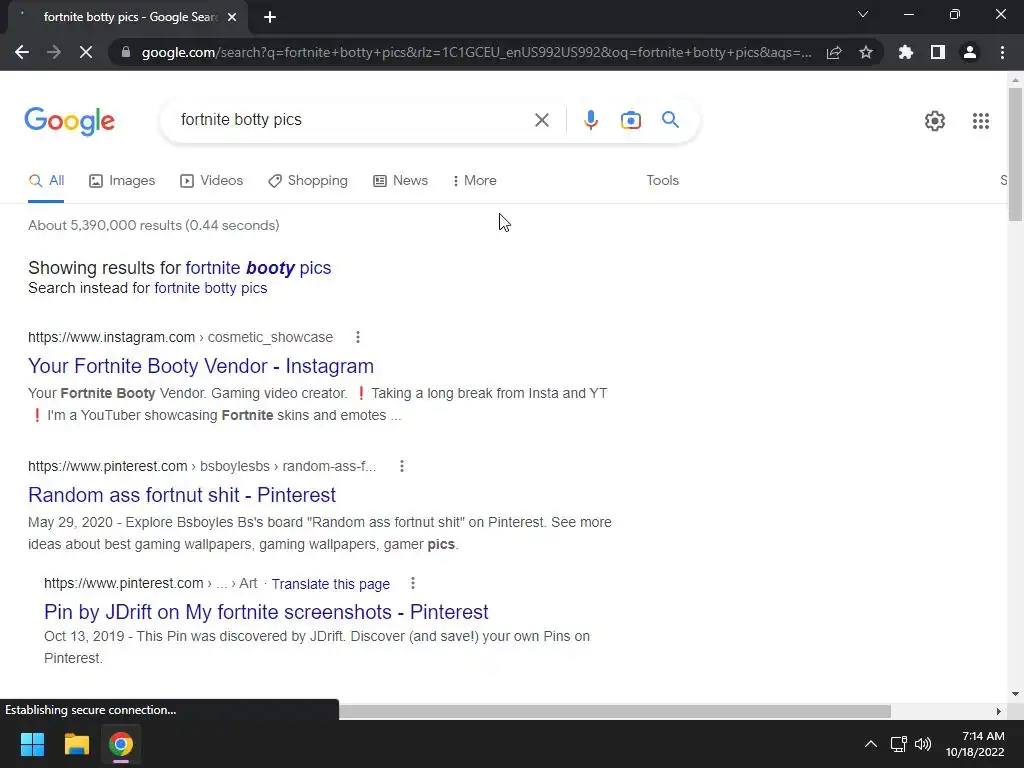Go to Google home via the logo

pyautogui.click(x=69, y=121)
